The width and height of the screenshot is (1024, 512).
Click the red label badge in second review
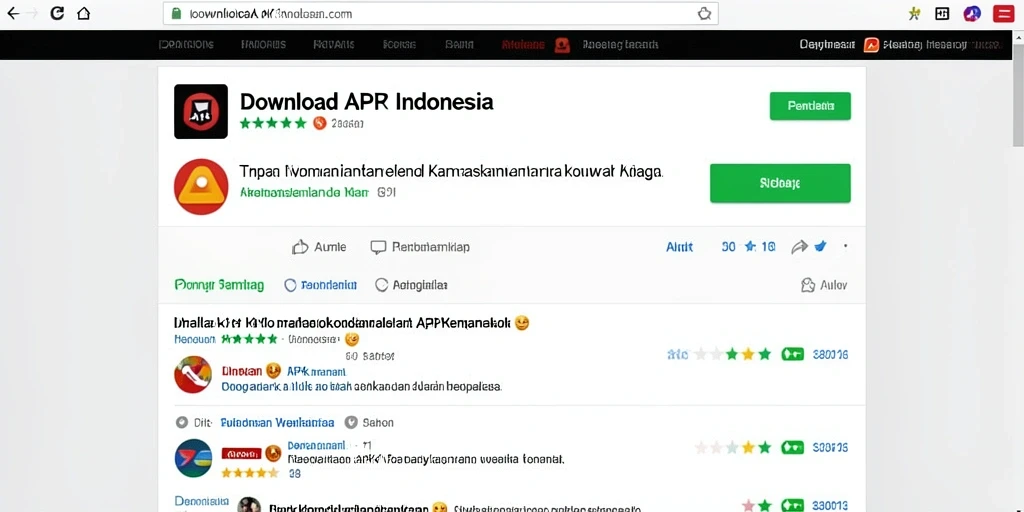[242, 453]
